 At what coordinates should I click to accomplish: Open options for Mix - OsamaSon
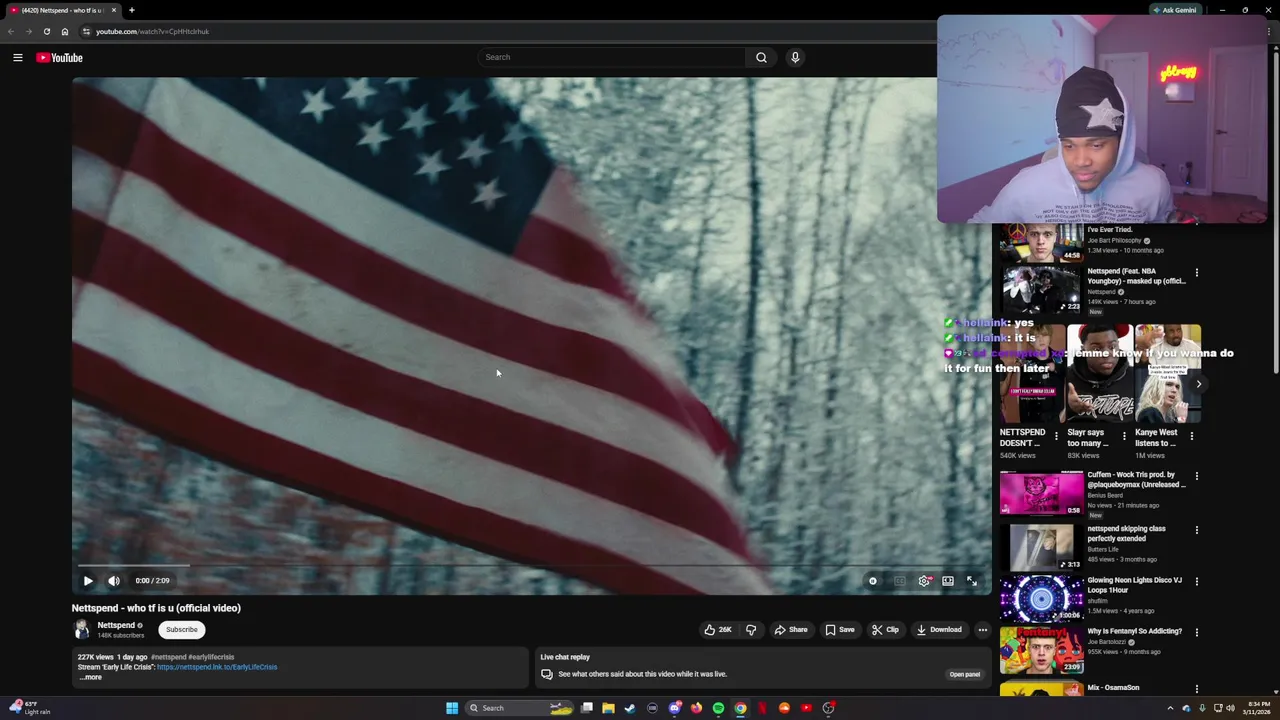click(1196, 688)
